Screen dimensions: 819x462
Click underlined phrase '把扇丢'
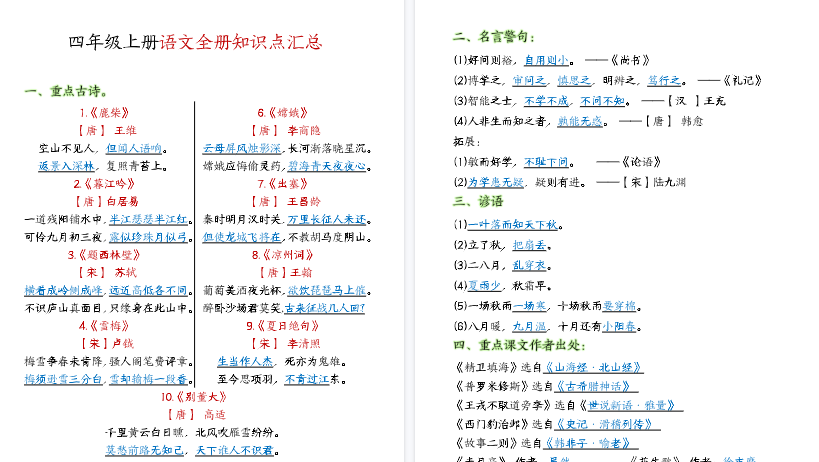pos(529,245)
